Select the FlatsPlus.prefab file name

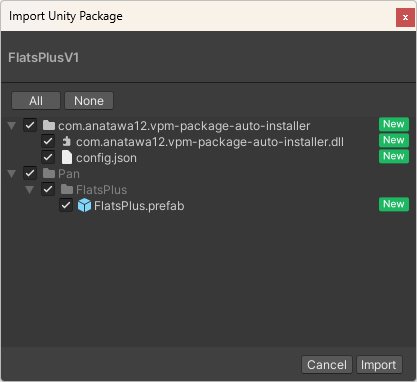coord(139,206)
